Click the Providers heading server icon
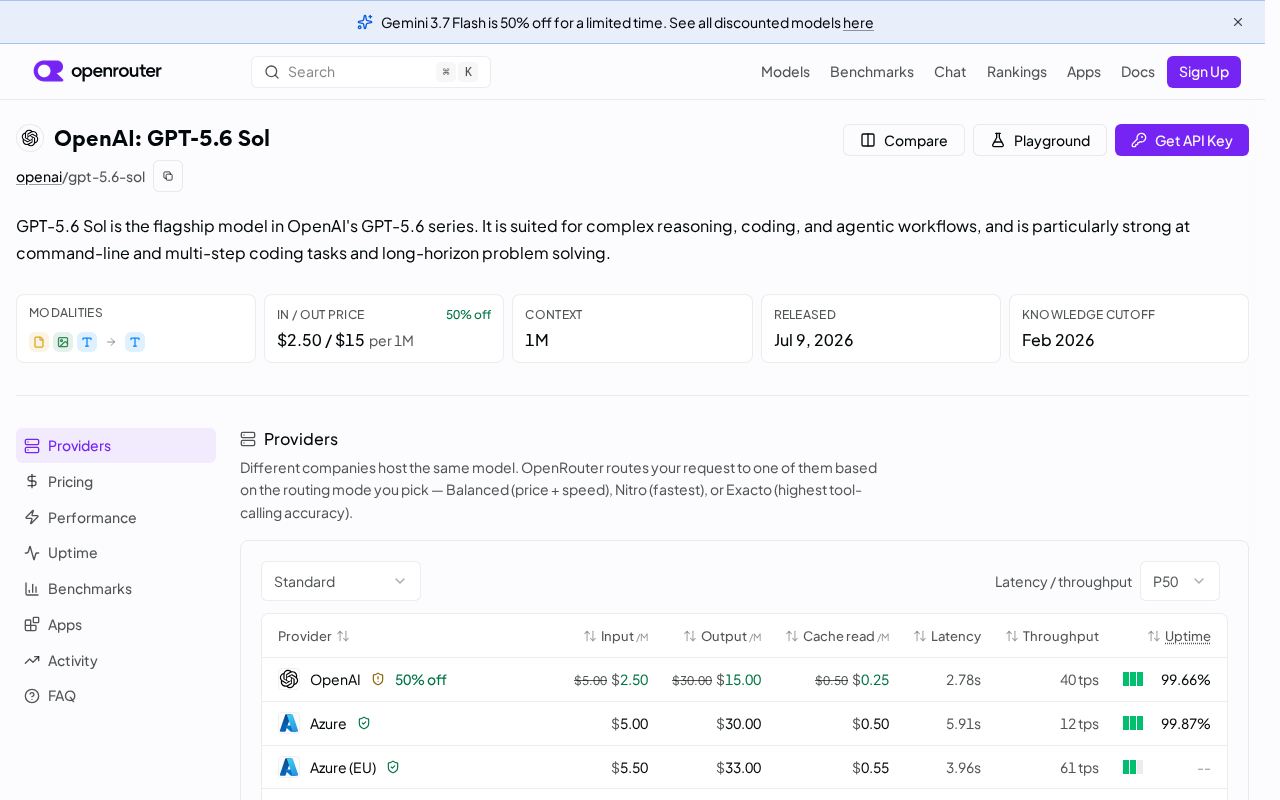 [x=248, y=439]
